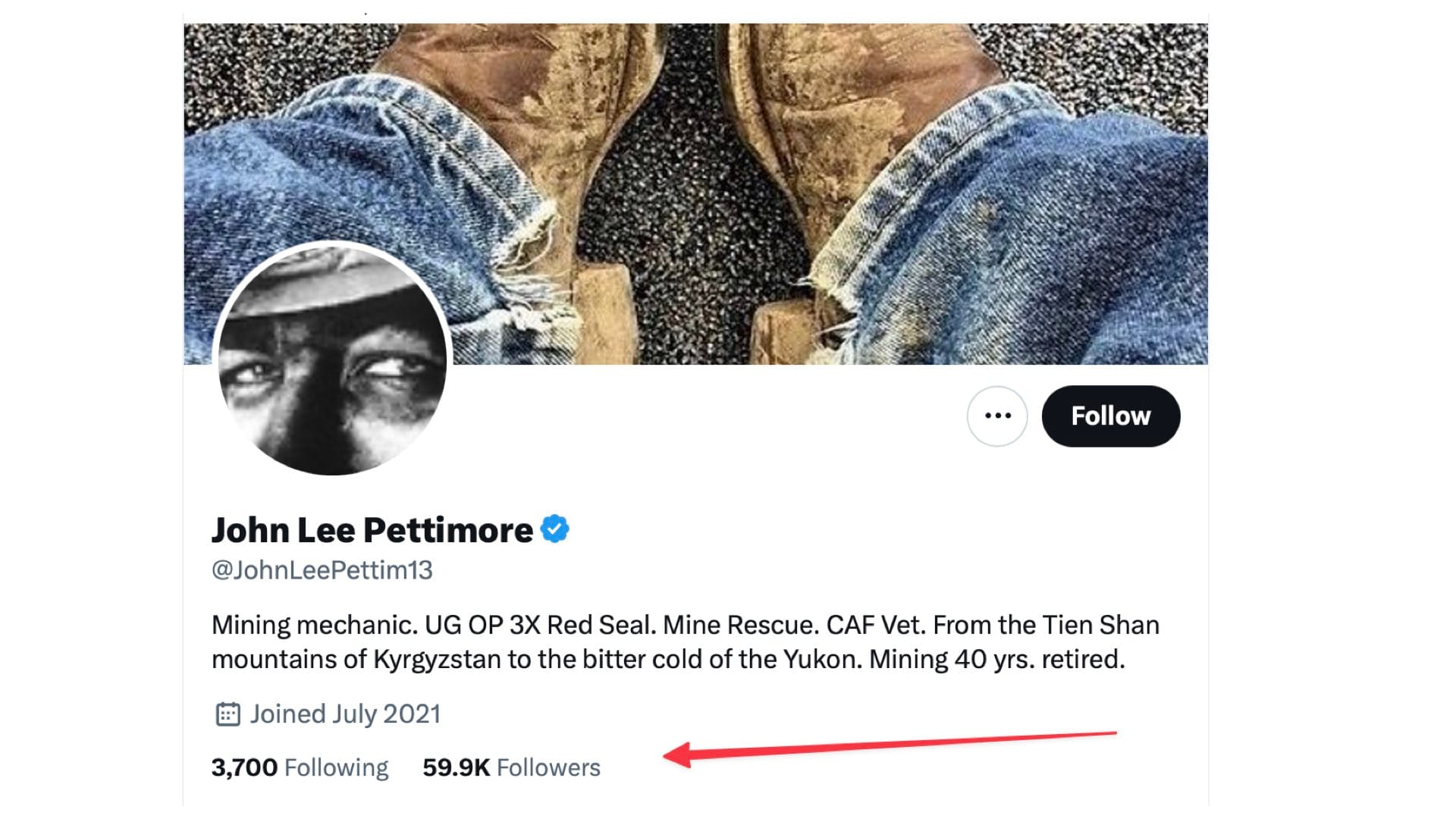Click the @JohnLeePettim13 handle

(322, 570)
